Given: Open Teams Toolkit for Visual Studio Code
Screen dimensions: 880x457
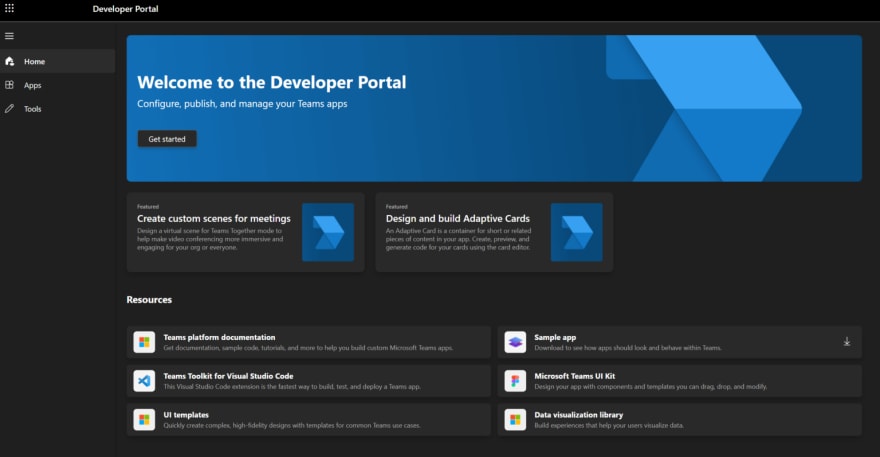Looking at the screenshot, I should click(x=309, y=381).
